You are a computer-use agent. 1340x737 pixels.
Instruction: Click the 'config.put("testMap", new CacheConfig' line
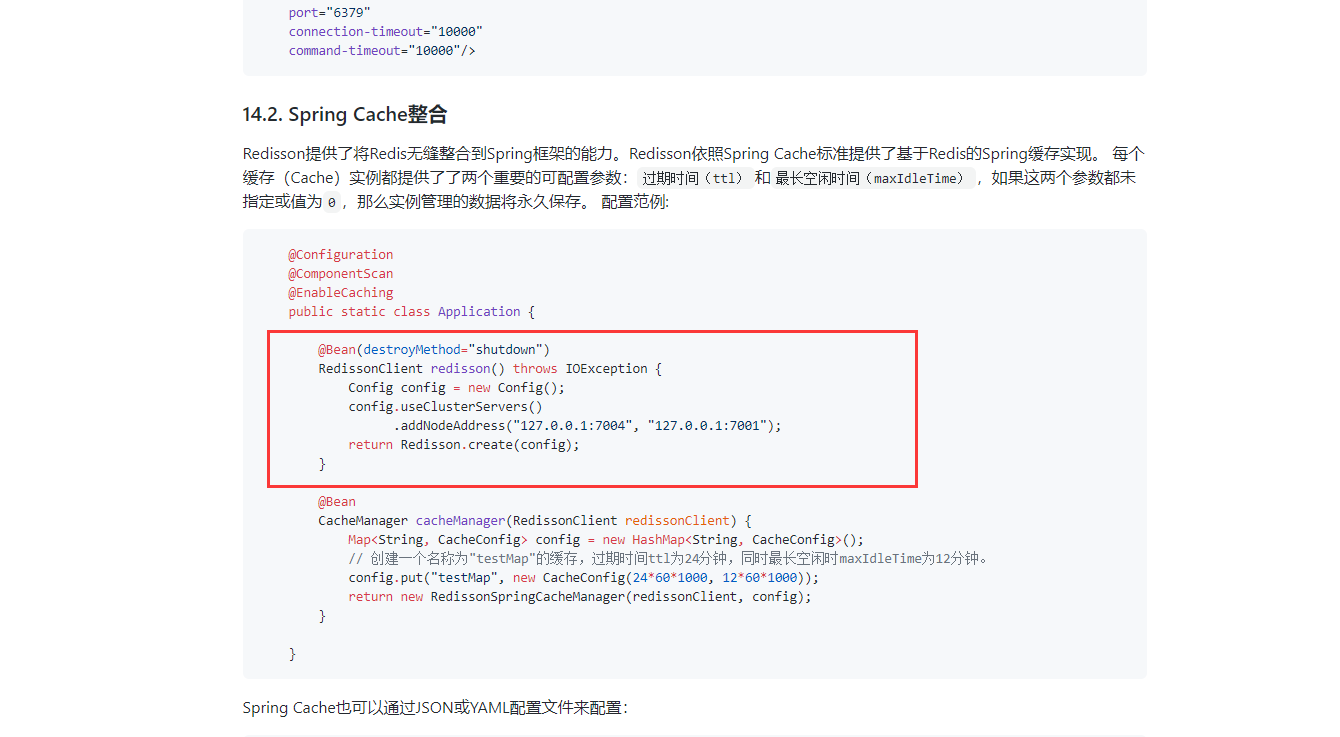584,577
